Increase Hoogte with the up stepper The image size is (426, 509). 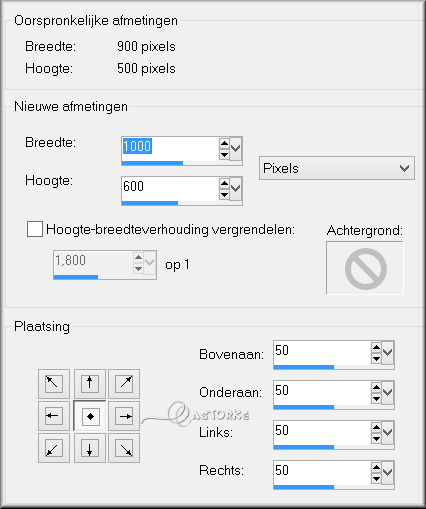tap(224, 183)
